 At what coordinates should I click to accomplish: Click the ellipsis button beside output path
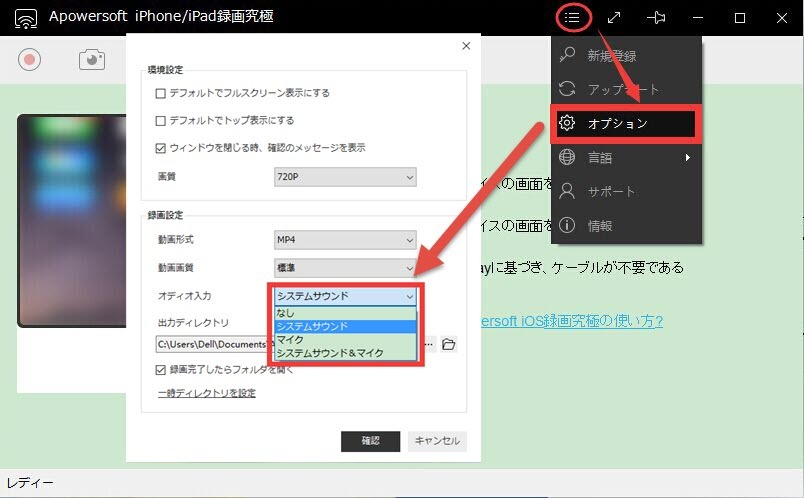(x=429, y=345)
